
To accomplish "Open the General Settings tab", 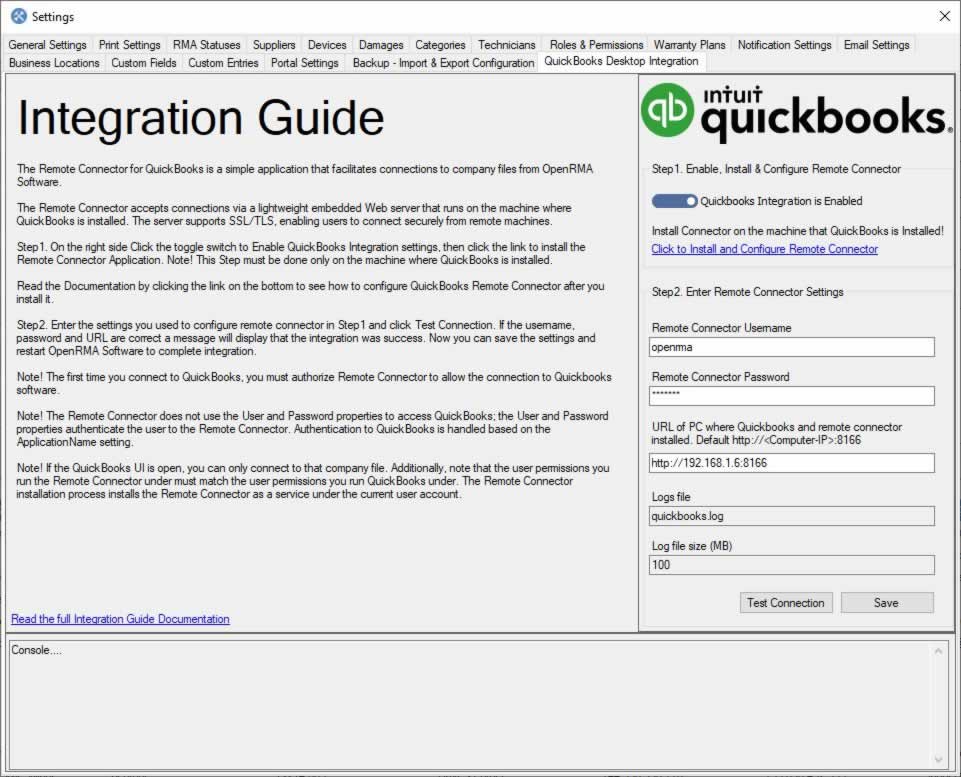I will pyautogui.click(x=48, y=45).
